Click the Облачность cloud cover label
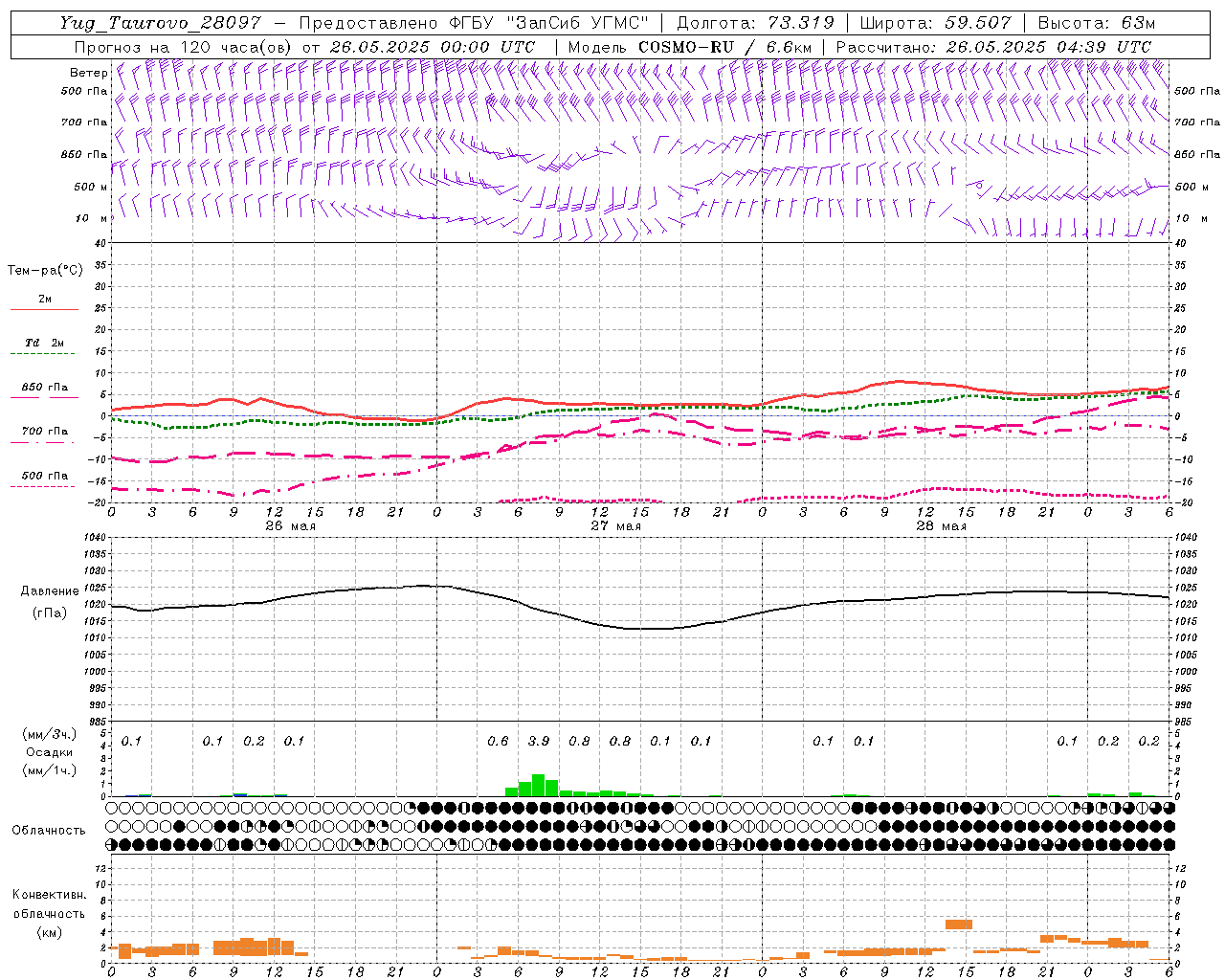Screen dimensions: 1225x980 coord(49,831)
